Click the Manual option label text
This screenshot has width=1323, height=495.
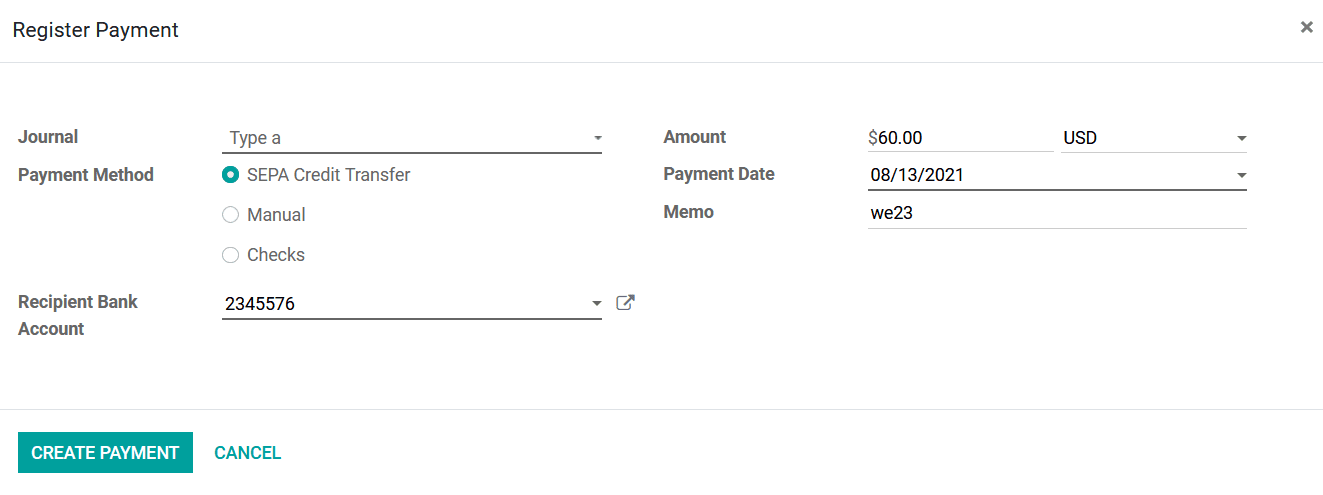click(276, 215)
